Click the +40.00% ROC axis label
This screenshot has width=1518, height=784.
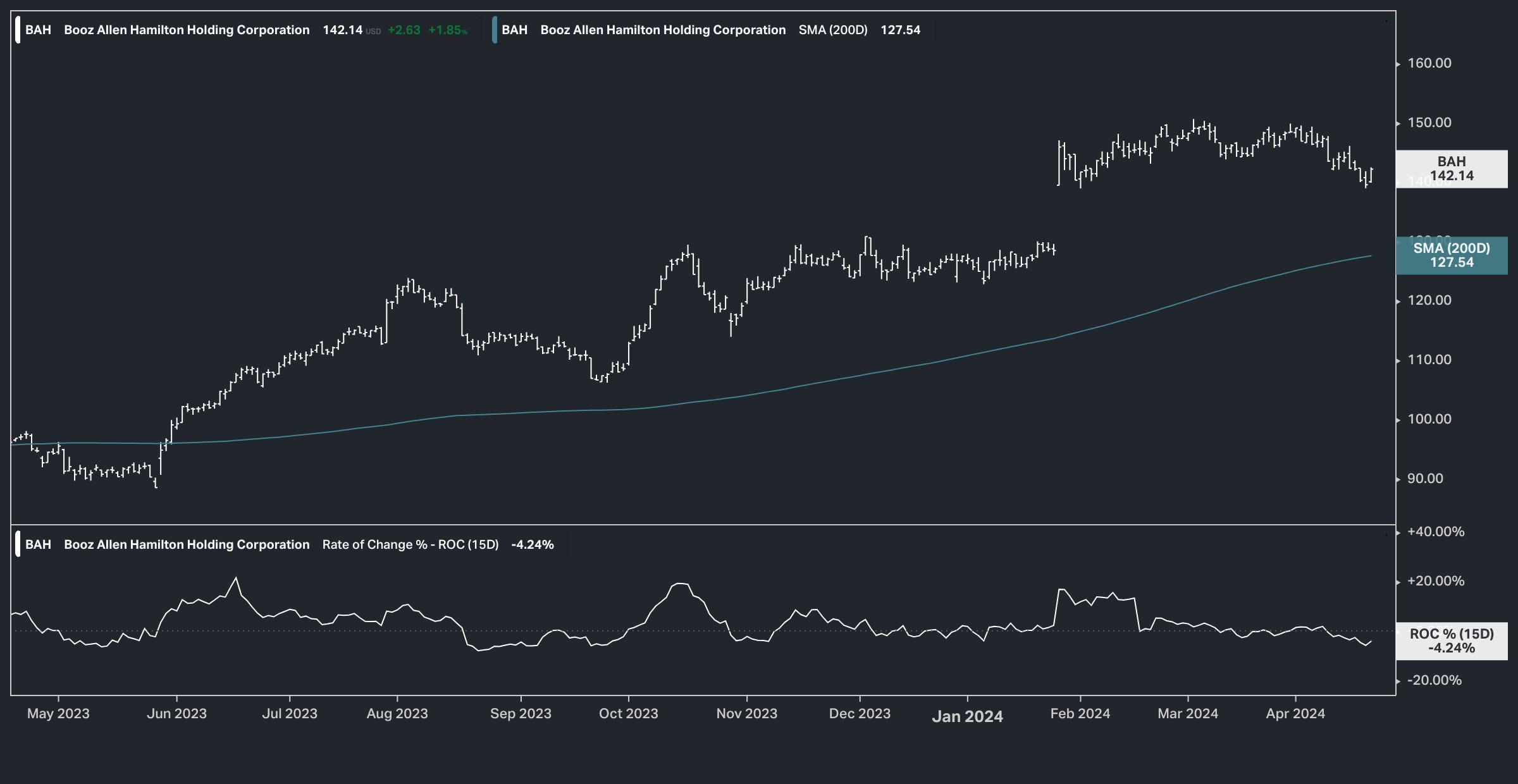(1436, 532)
